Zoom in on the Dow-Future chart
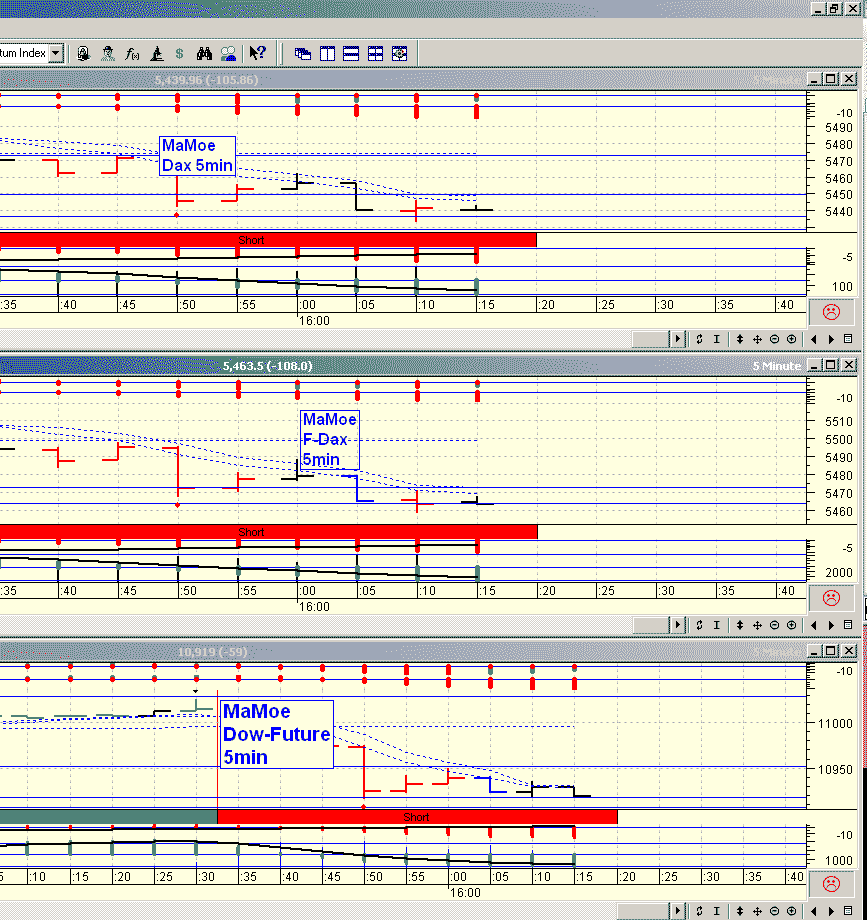867x920 pixels. (791, 910)
